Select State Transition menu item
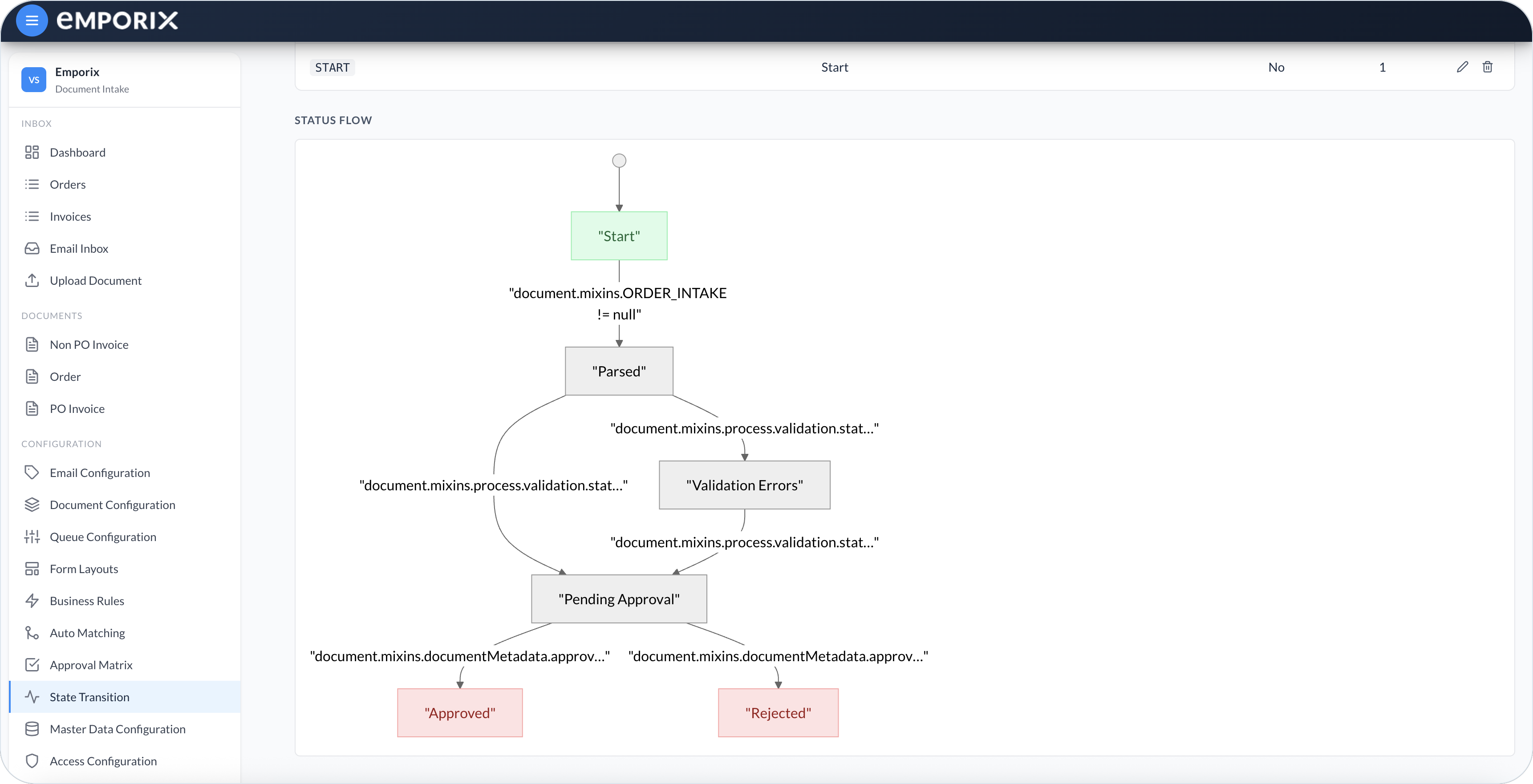The width and height of the screenshot is (1533, 784). coord(125,697)
